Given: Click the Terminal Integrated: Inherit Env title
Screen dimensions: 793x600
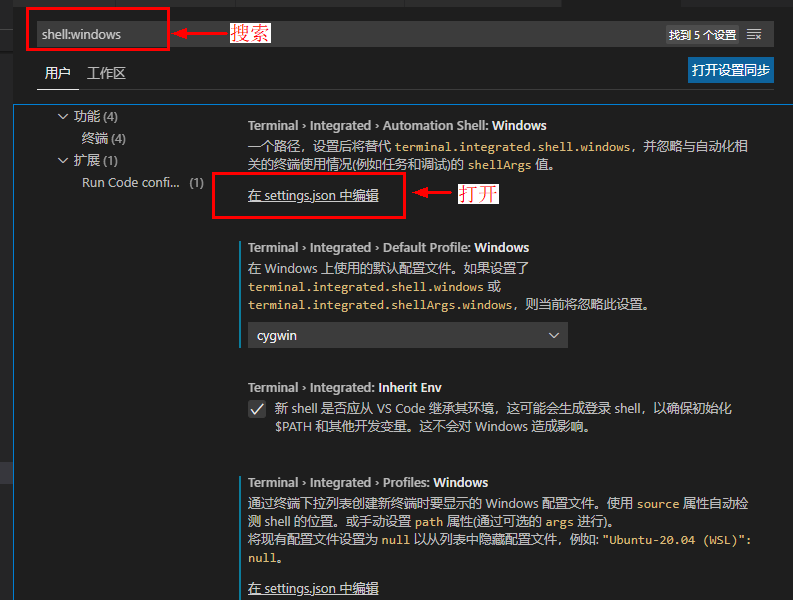Looking at the screenshot, I should tap(344, 388).
